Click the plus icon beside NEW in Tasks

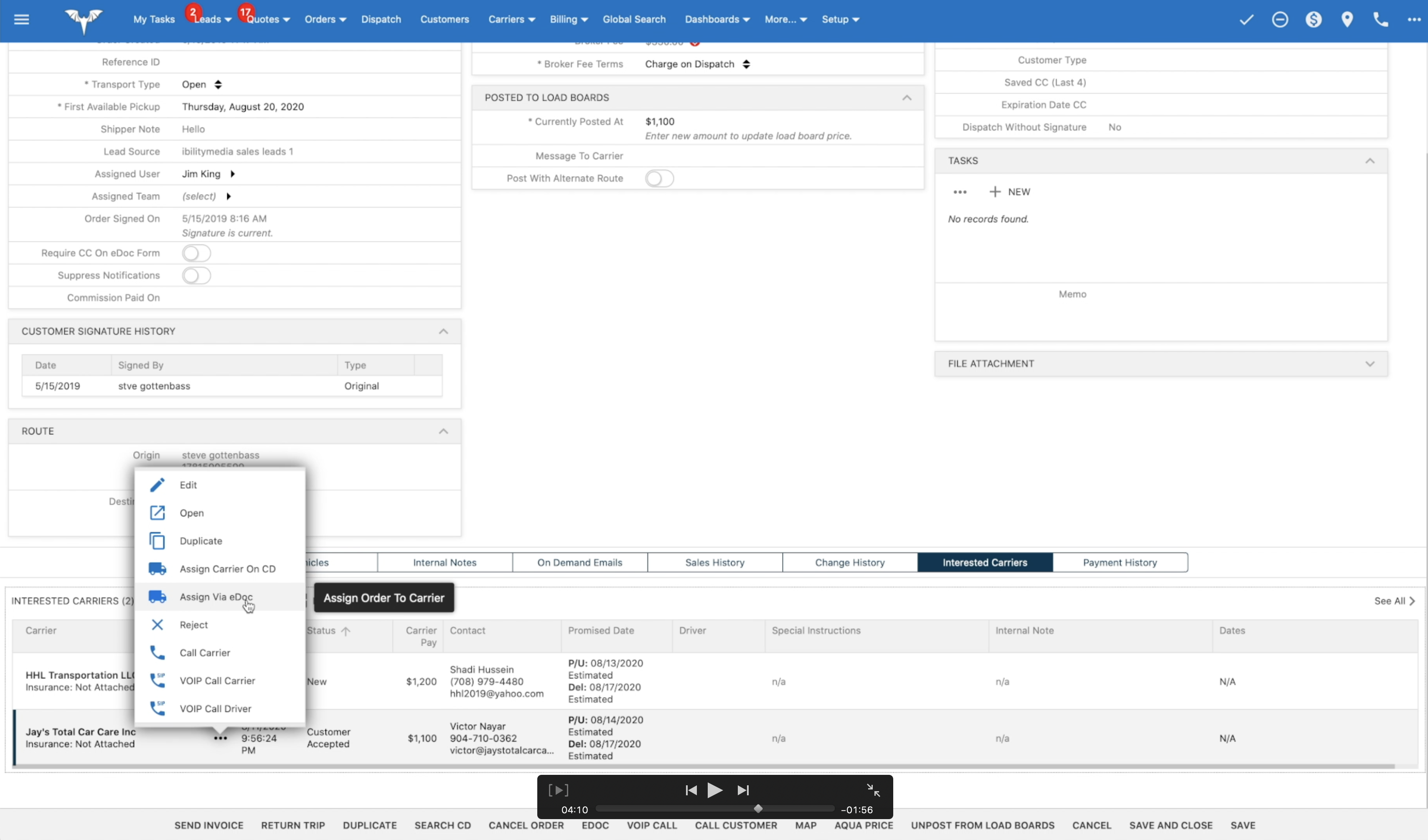pos(994,192)
